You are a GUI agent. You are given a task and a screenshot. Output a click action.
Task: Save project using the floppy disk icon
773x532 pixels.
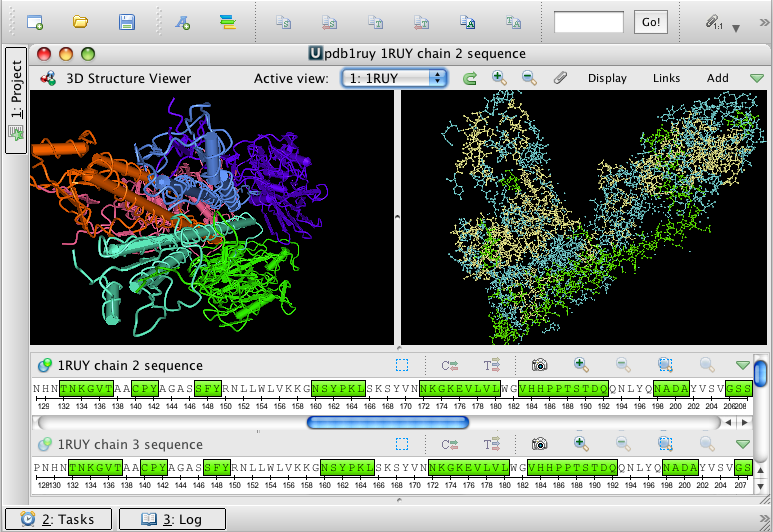coord(127,21)
